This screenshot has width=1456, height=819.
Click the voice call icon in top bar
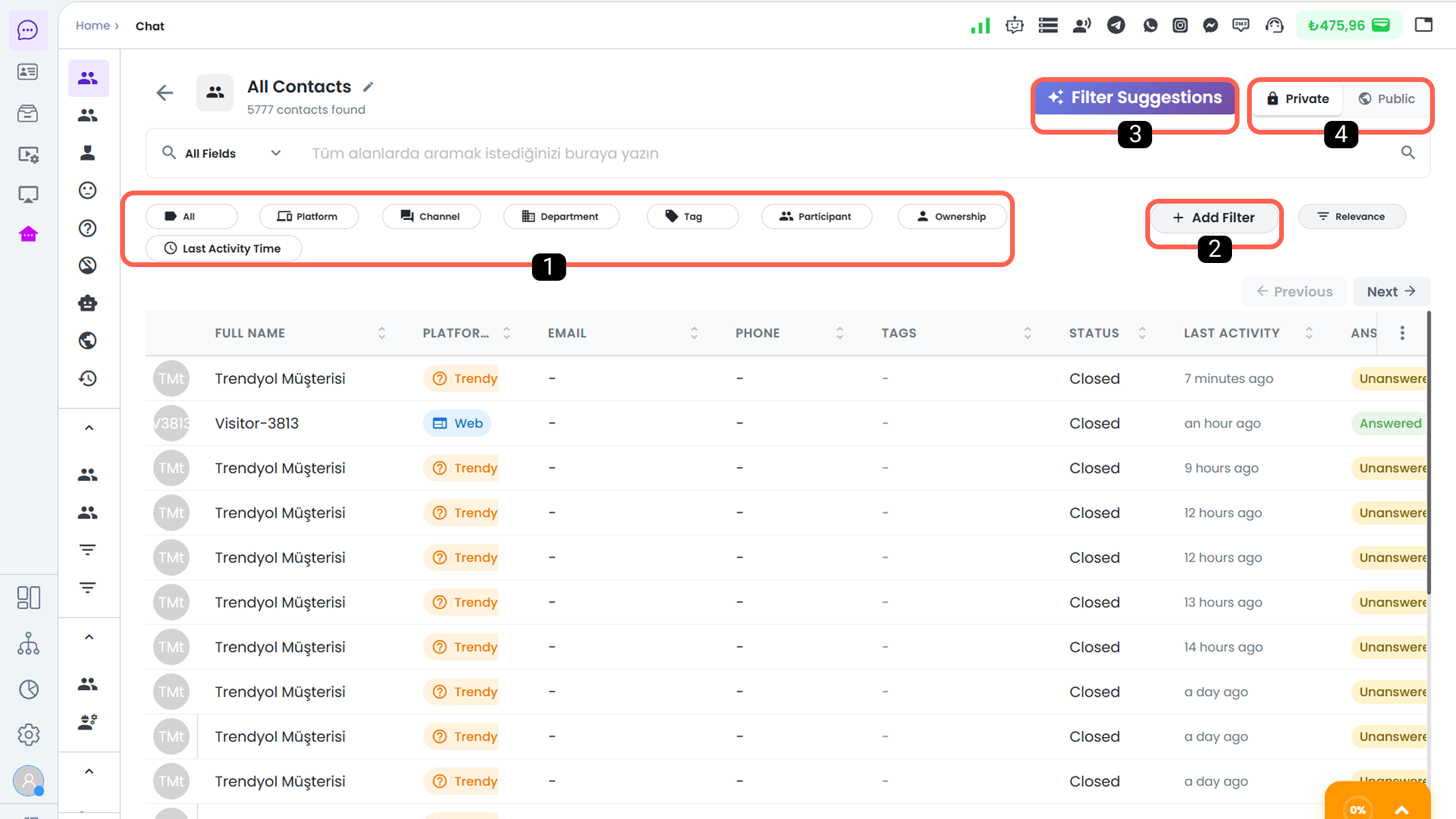[1082, 26]
